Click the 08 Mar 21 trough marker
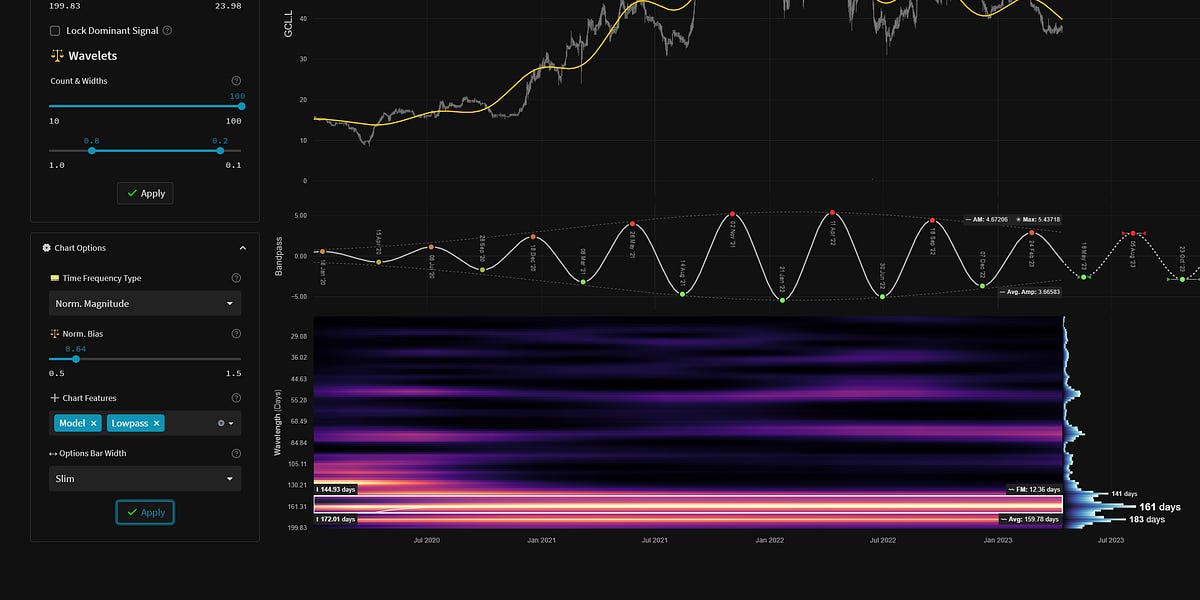The height and width of the screenshot is (600, 1200). coord(583,282)
